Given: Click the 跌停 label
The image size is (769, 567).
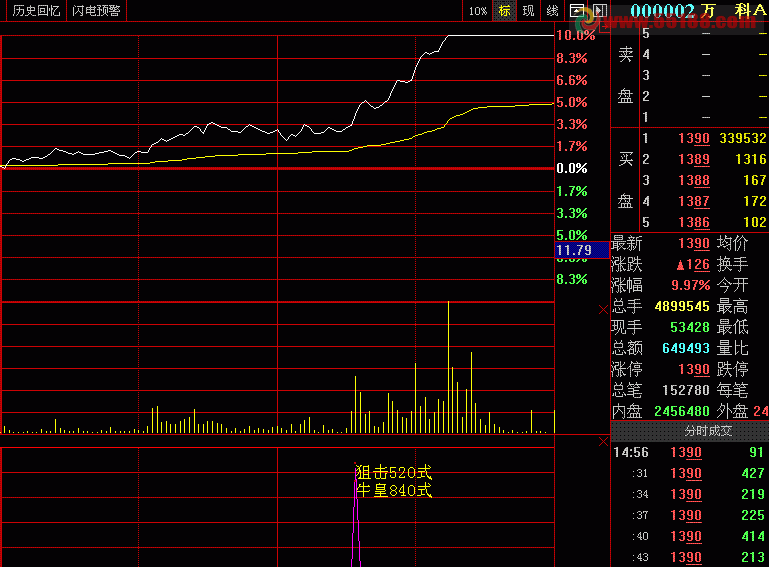Looking at the screenshot, I should [732, 369].
